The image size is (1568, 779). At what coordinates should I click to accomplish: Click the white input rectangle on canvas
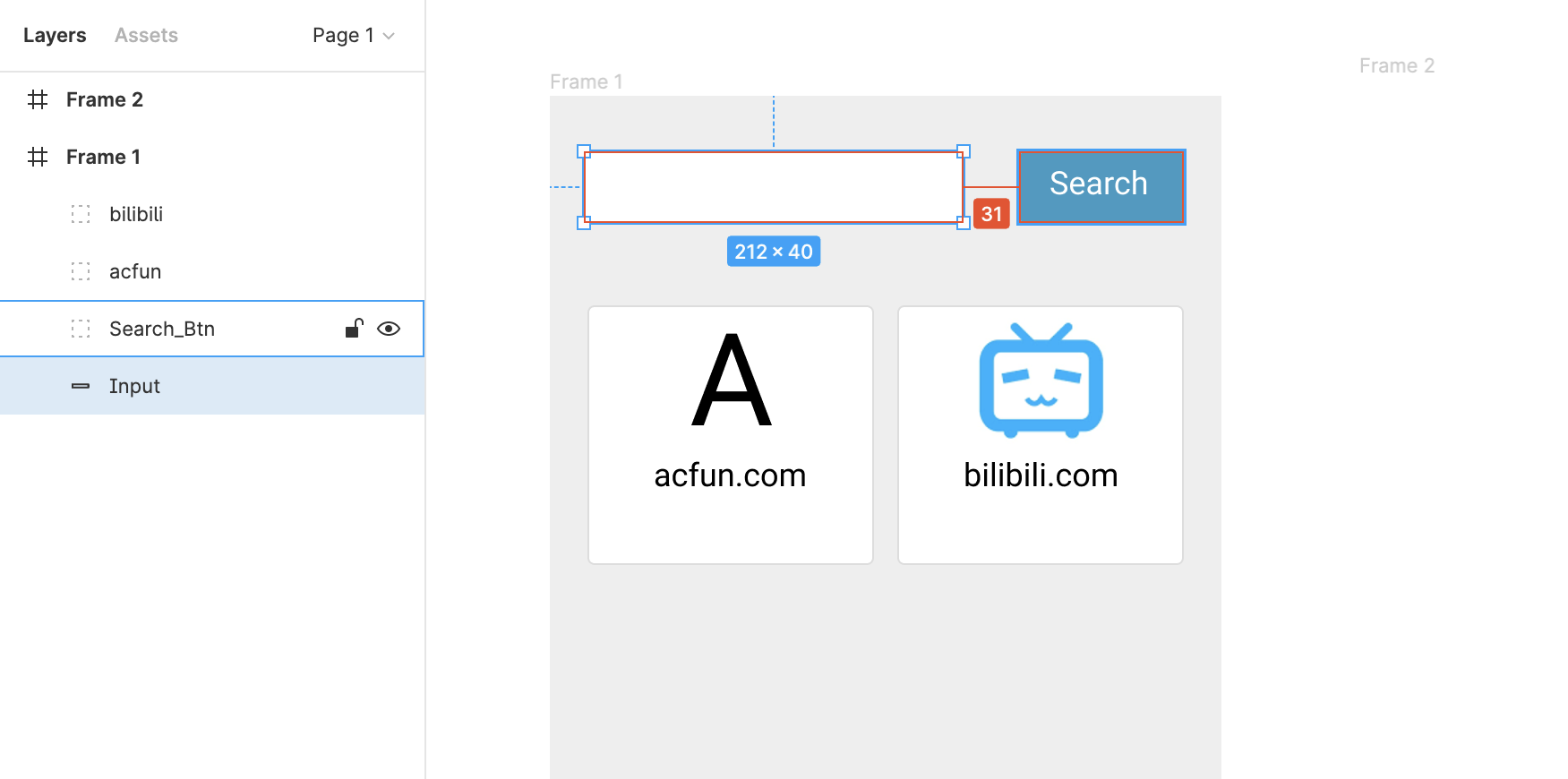click(774, 187)
